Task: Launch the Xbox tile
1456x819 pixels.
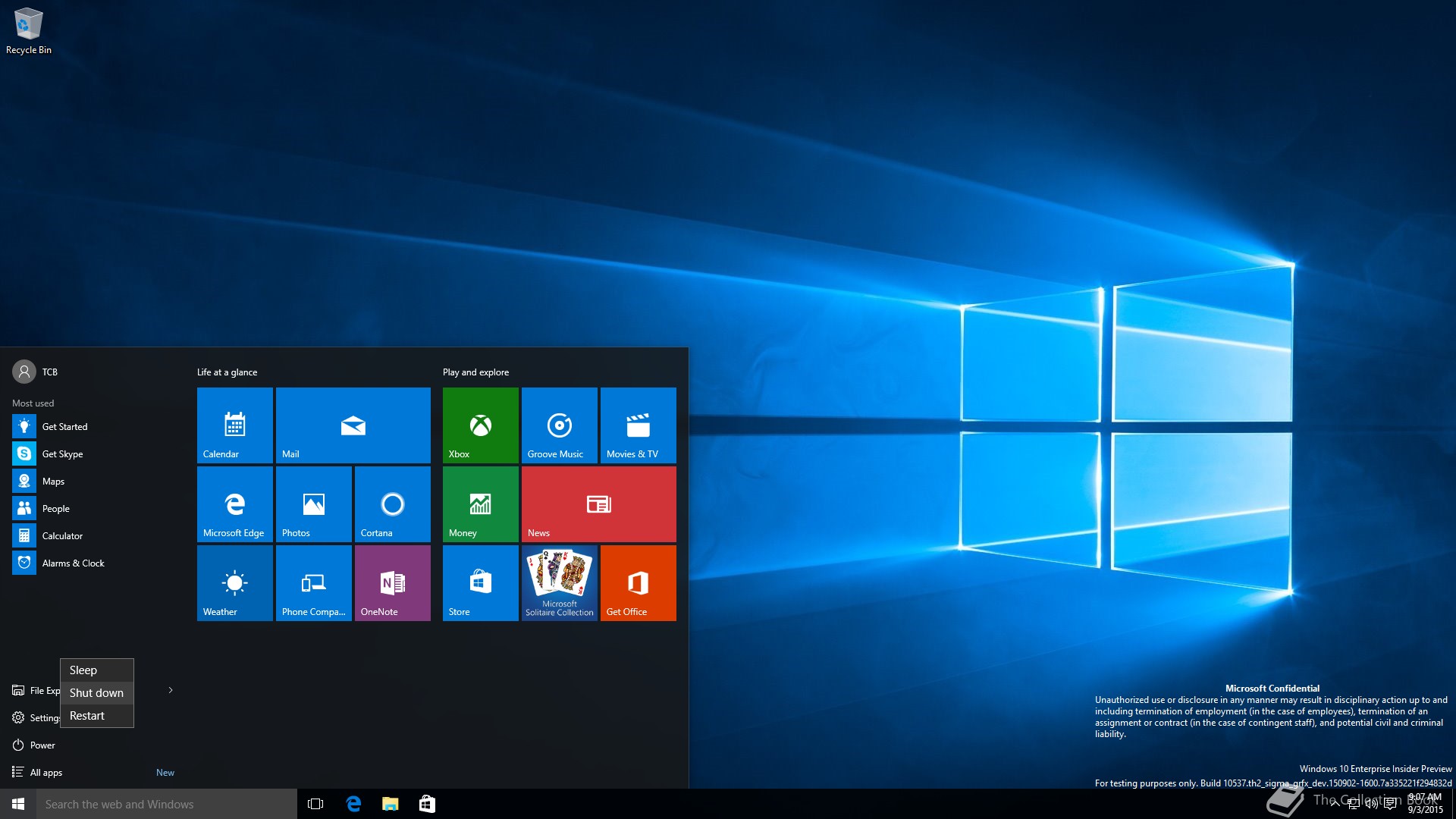Action: pyautogui.click(x=481, y=425)
